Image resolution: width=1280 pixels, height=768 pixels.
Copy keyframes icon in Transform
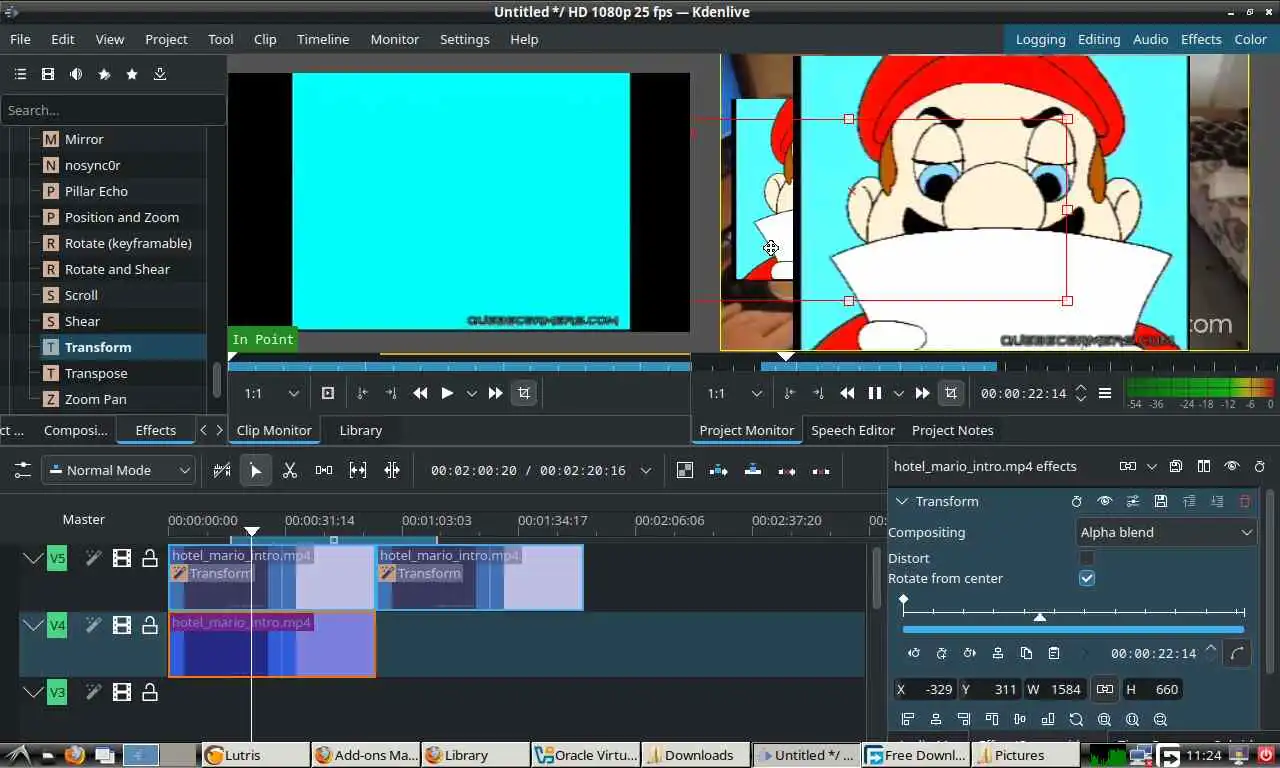[1026, 653]
